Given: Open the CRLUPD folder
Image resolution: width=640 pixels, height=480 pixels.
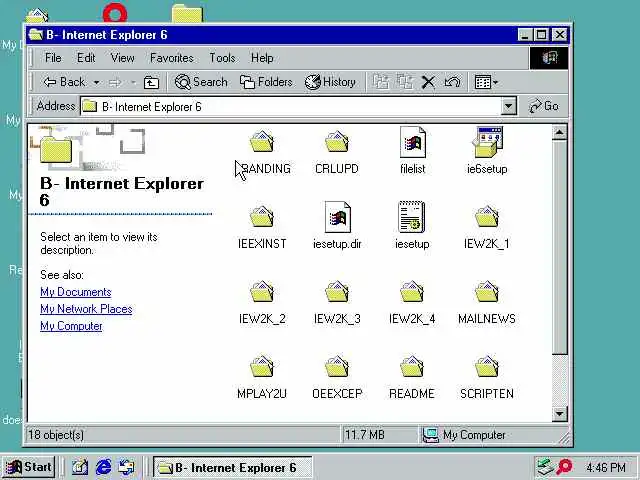Looking at the screenshot, I should (x=337, y=142).
